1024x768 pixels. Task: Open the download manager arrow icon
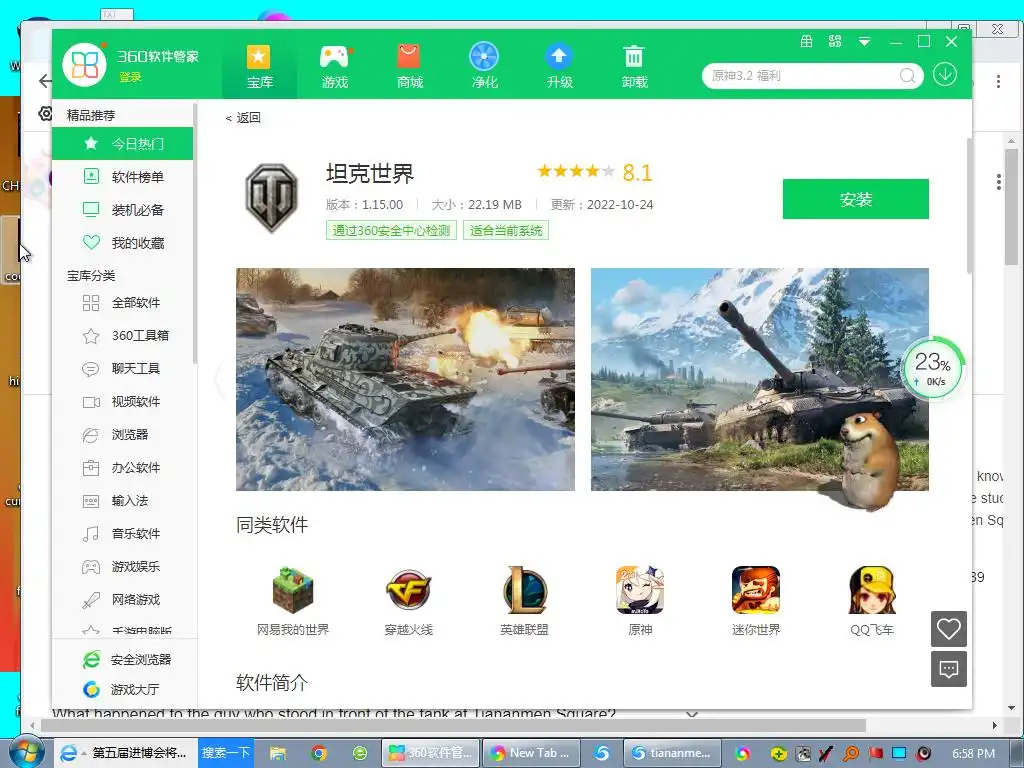click(944, 74)
